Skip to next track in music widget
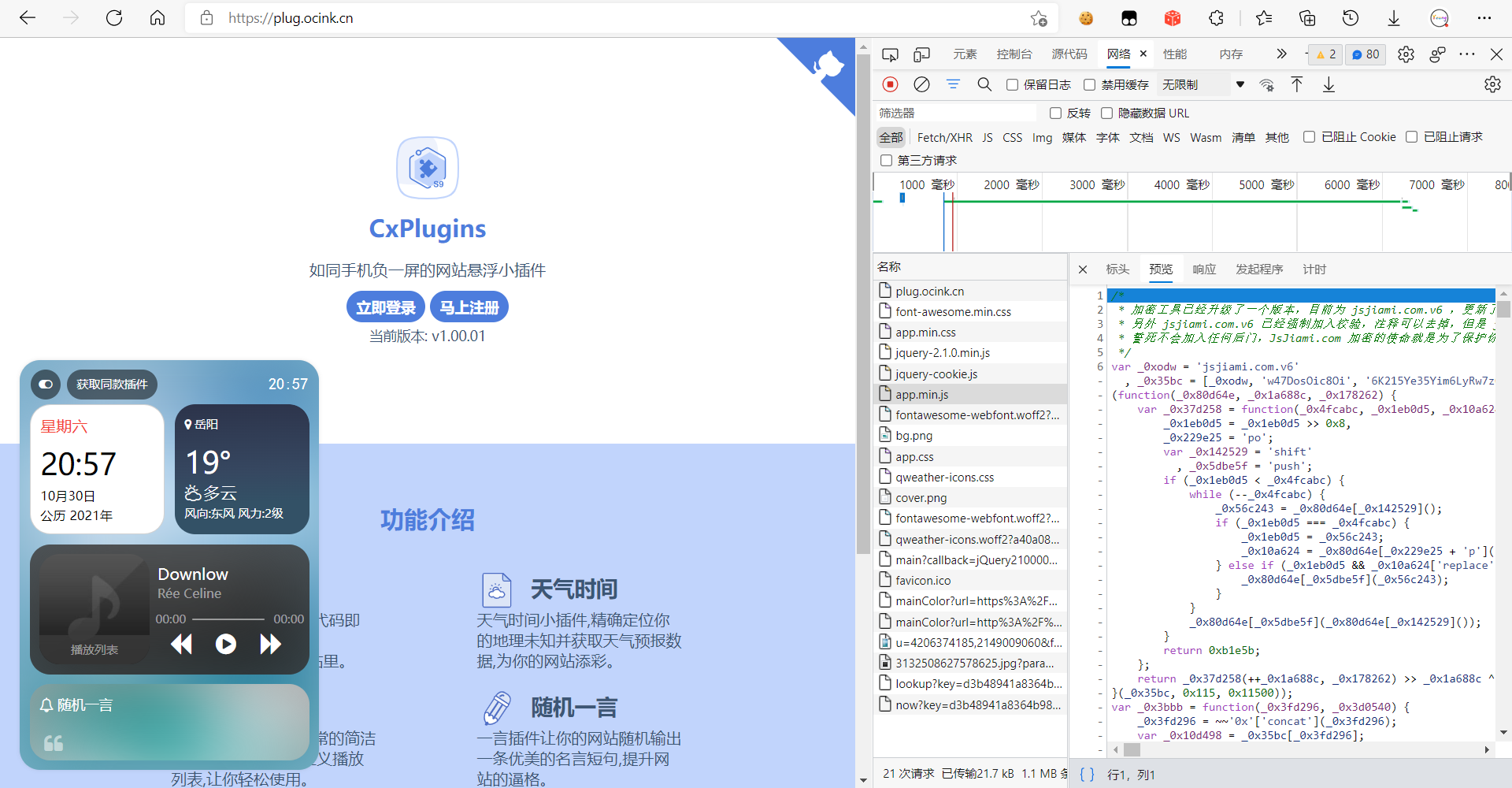This screenshot has width=1512, height=788. point(270,645)
